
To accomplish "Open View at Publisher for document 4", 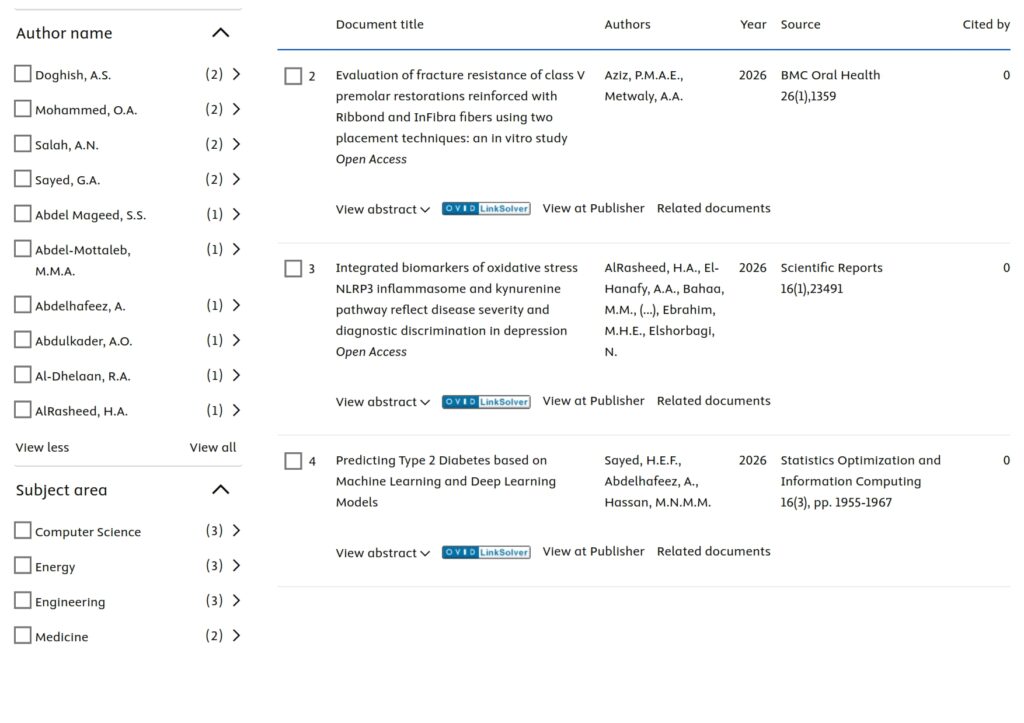I will coord(593,551).
